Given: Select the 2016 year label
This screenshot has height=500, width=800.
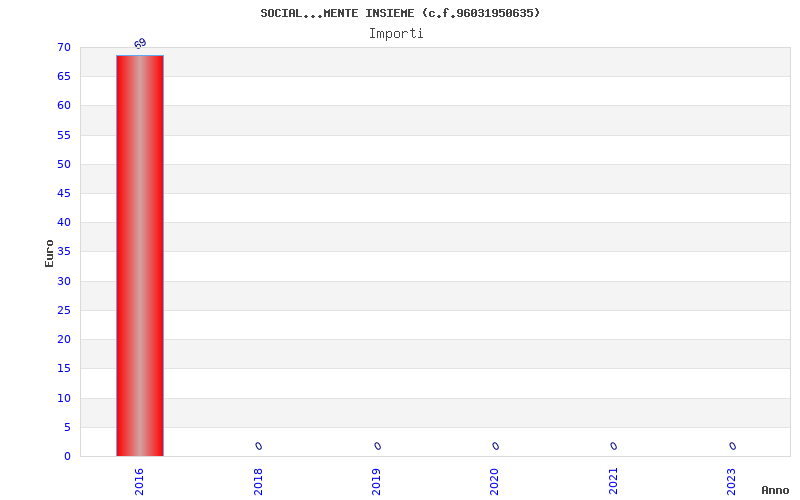Looking at the screenshot, I should [139, 481].
